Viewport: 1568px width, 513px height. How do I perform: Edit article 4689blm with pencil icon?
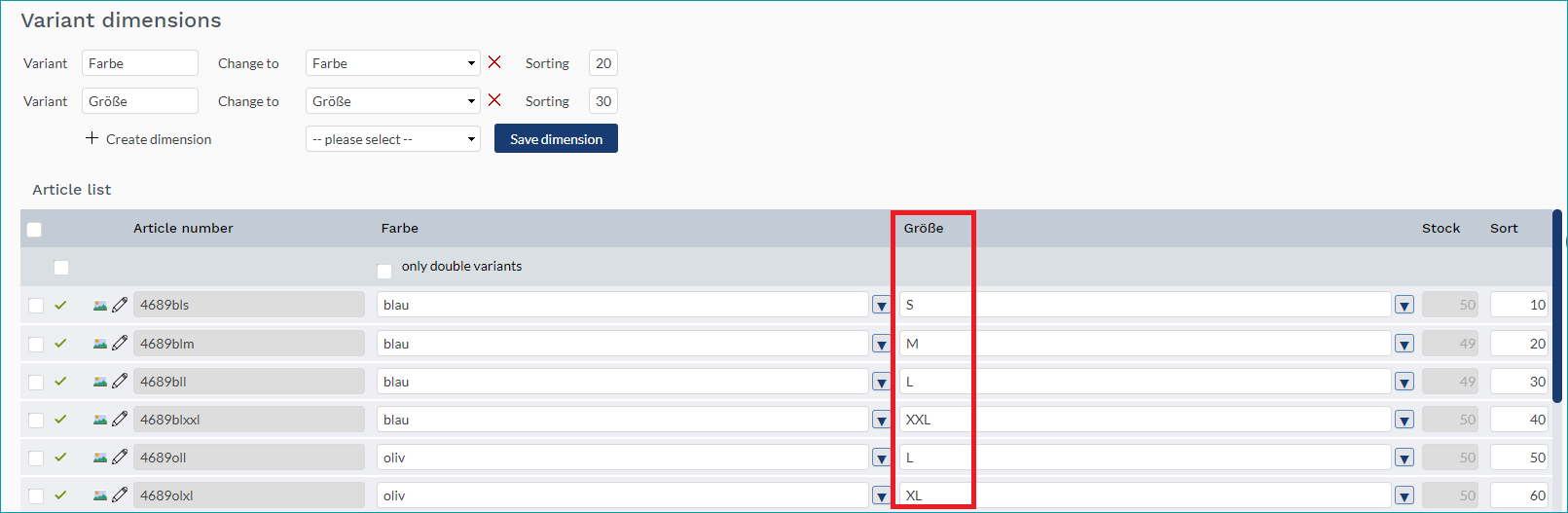tap(120, 343)
